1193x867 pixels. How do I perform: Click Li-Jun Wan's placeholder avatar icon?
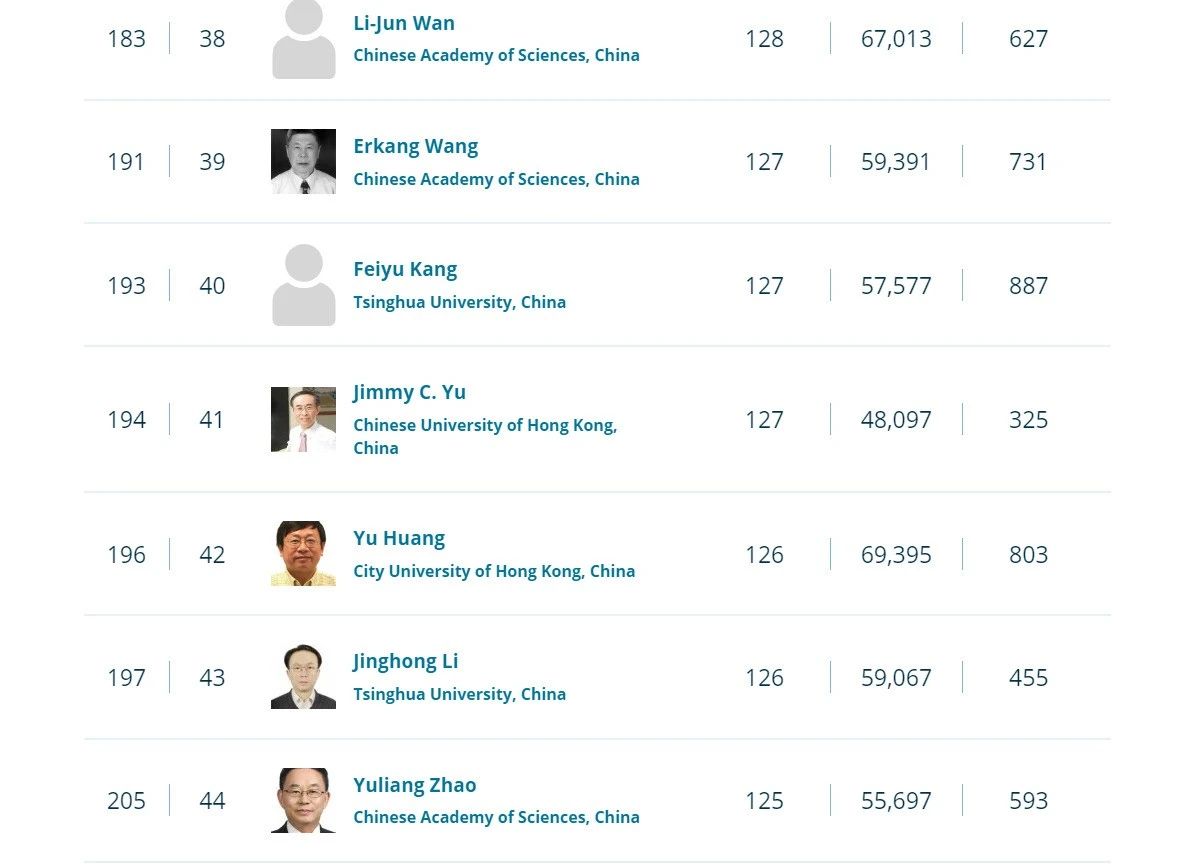(x=304, y=39)
